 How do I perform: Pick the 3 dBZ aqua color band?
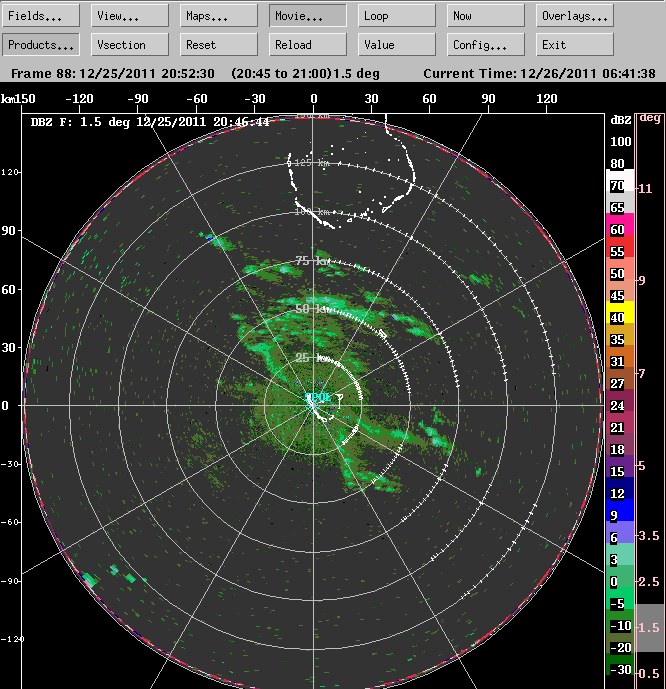pos(620,554)
